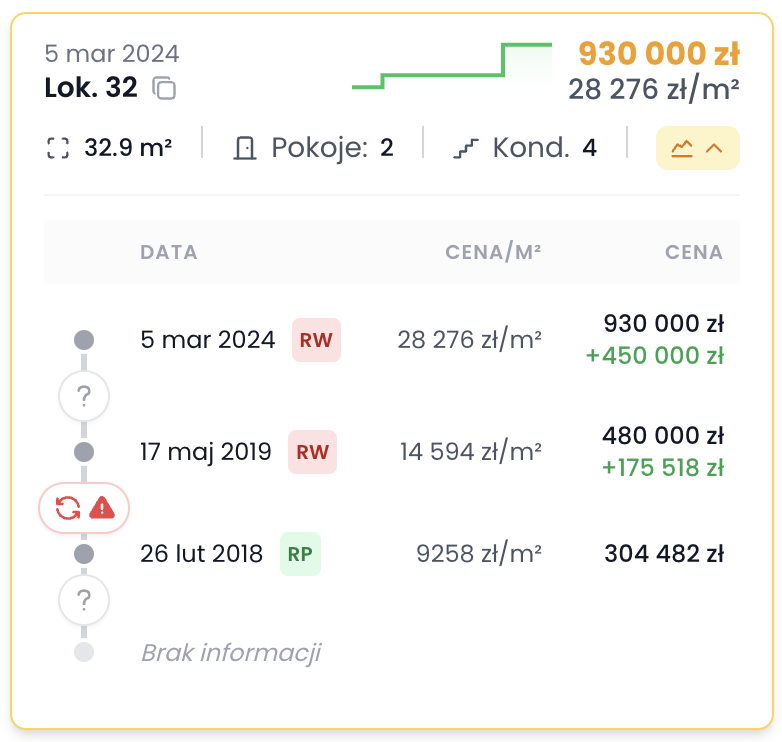Select the 5 mar 2024 timeline dot
This screenshot has height=742, width=782.
(x=84, y=340)
